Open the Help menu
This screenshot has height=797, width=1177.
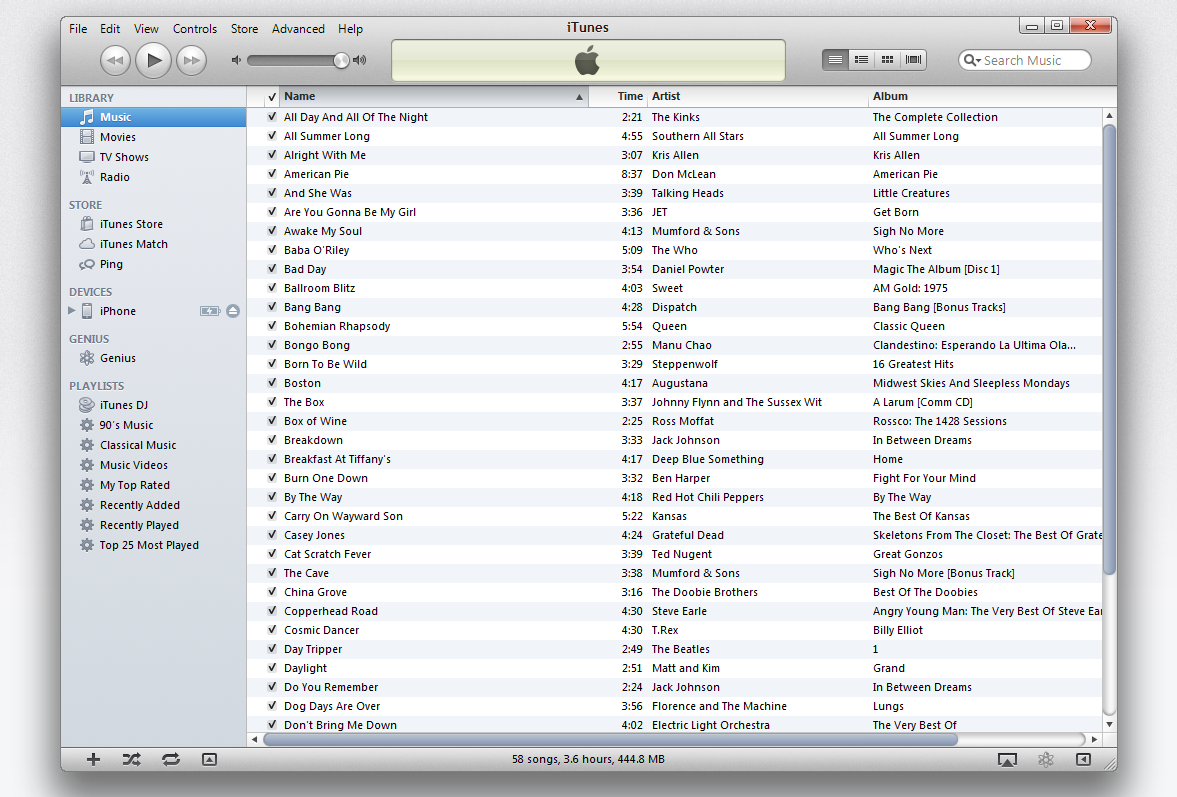351,29
